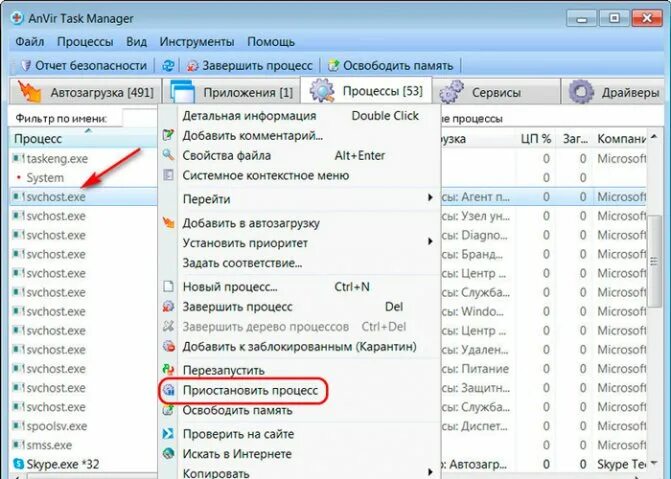Click the spoolsv.exe process icon
The width and height of the screenshot is (671, 479).
(x=18, y=425)
